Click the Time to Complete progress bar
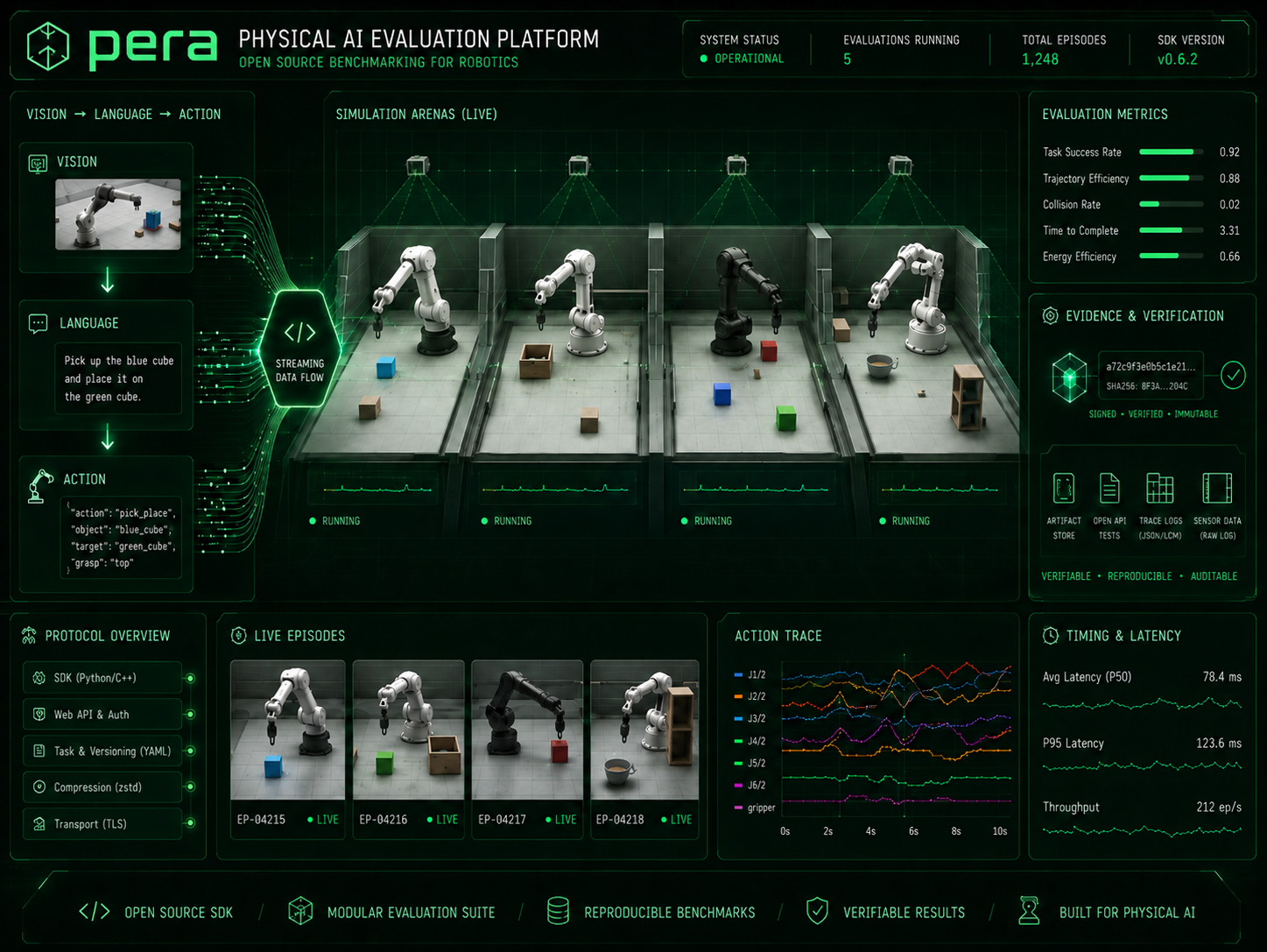Screen dimensions: 1267x952 point(1172,231)
